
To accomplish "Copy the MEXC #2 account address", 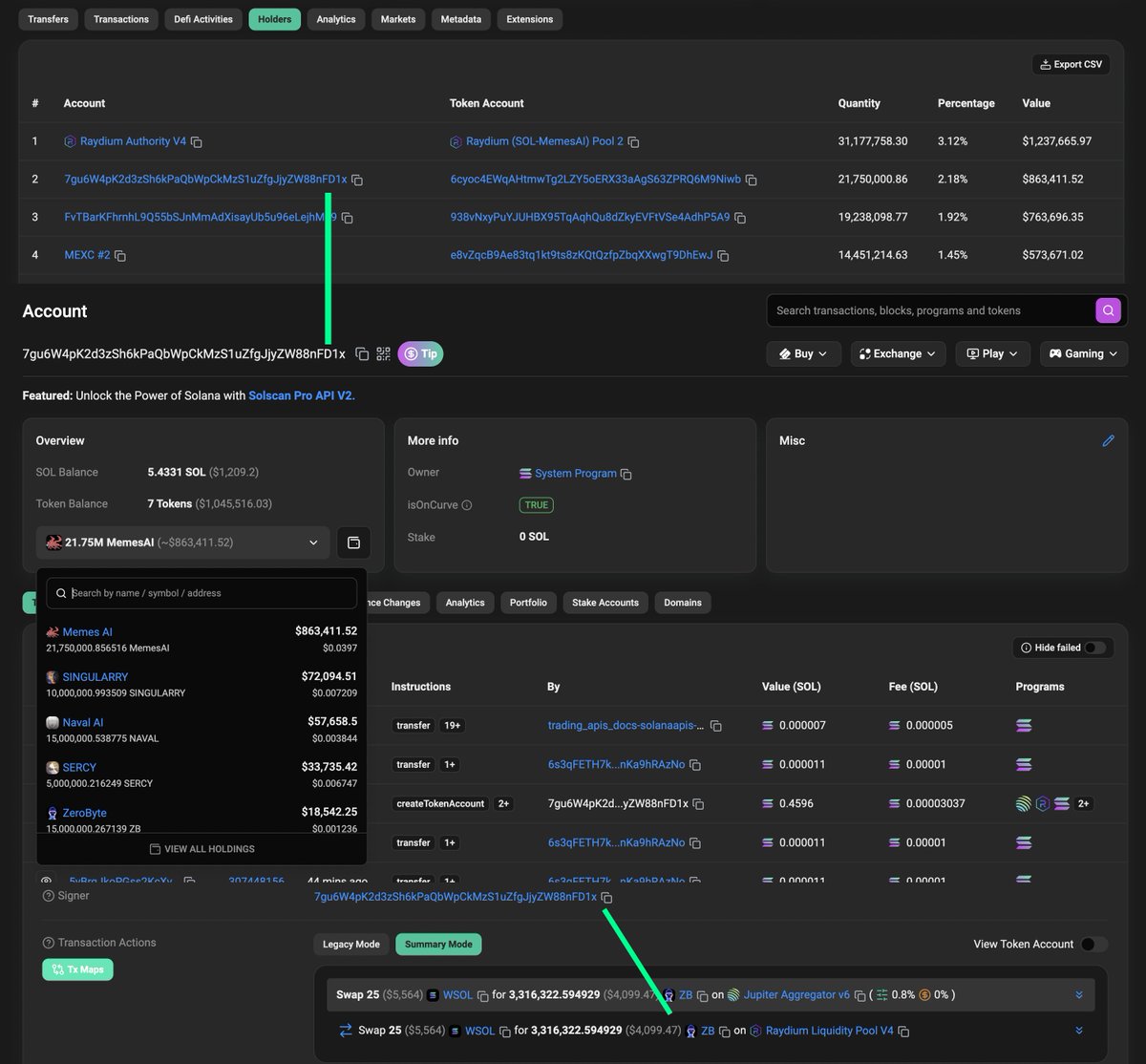I will [120, 256].
